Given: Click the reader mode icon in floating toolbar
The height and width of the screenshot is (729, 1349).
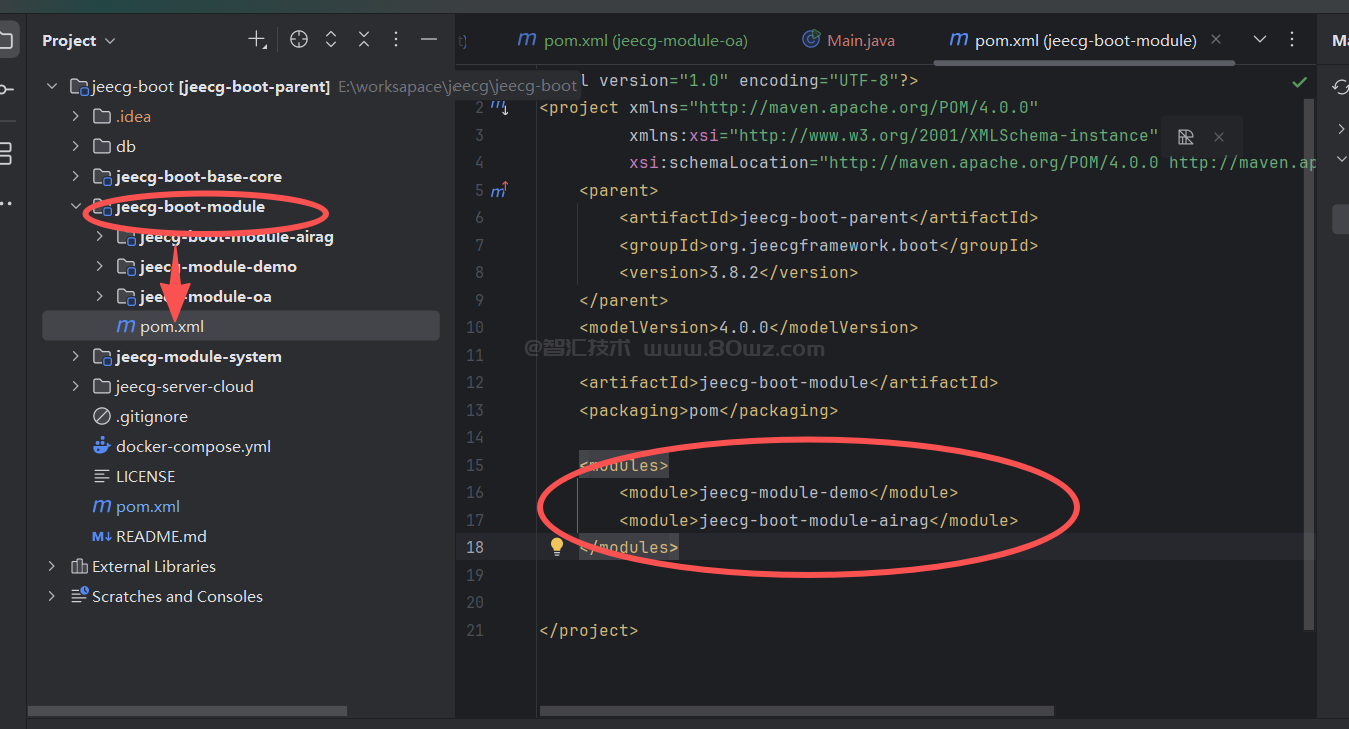Looking at the screenshot, I should click(1186, 137).
